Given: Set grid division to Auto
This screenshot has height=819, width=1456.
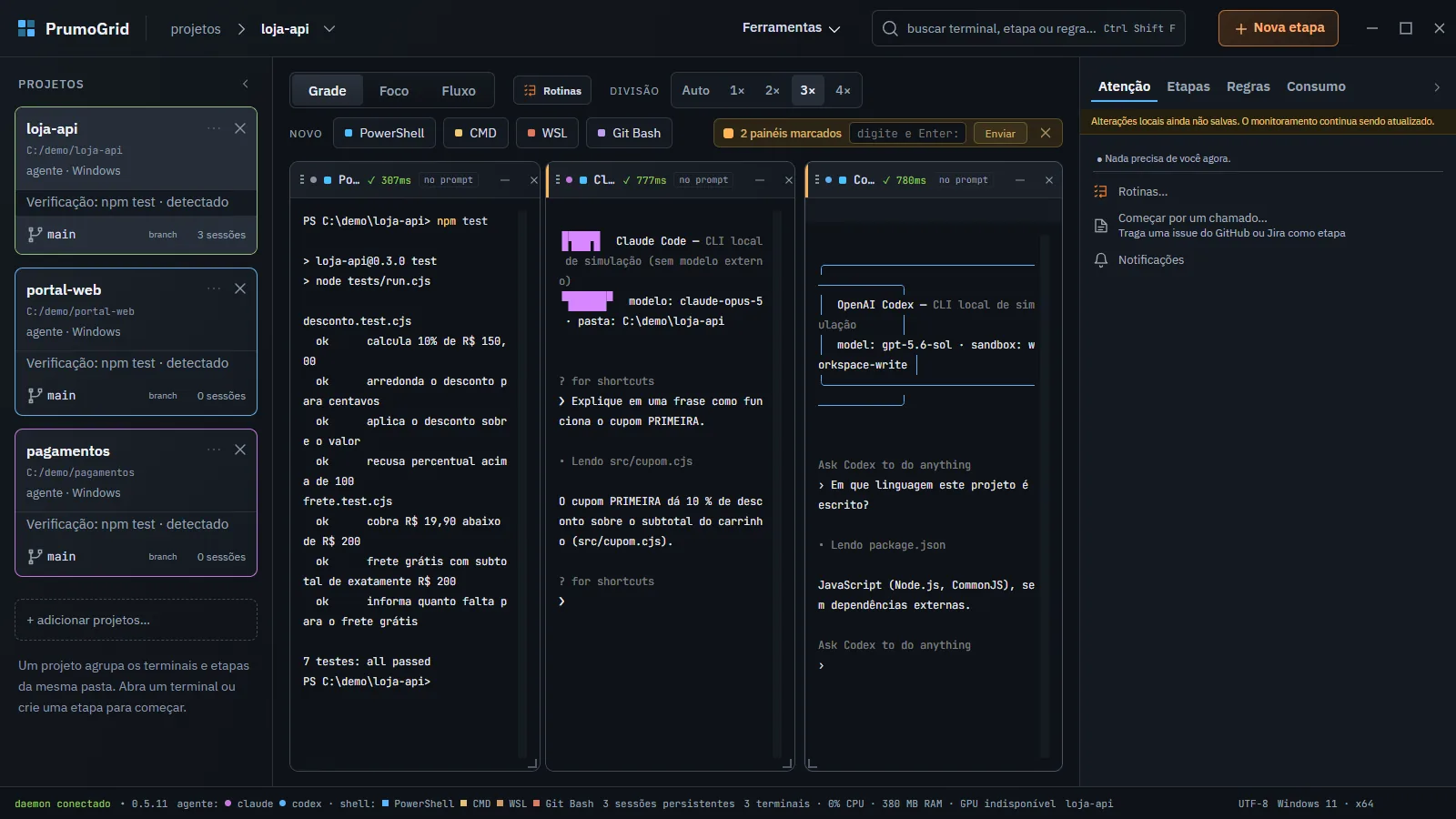Looking at the screenshot, I should click(x=695, y=90).
